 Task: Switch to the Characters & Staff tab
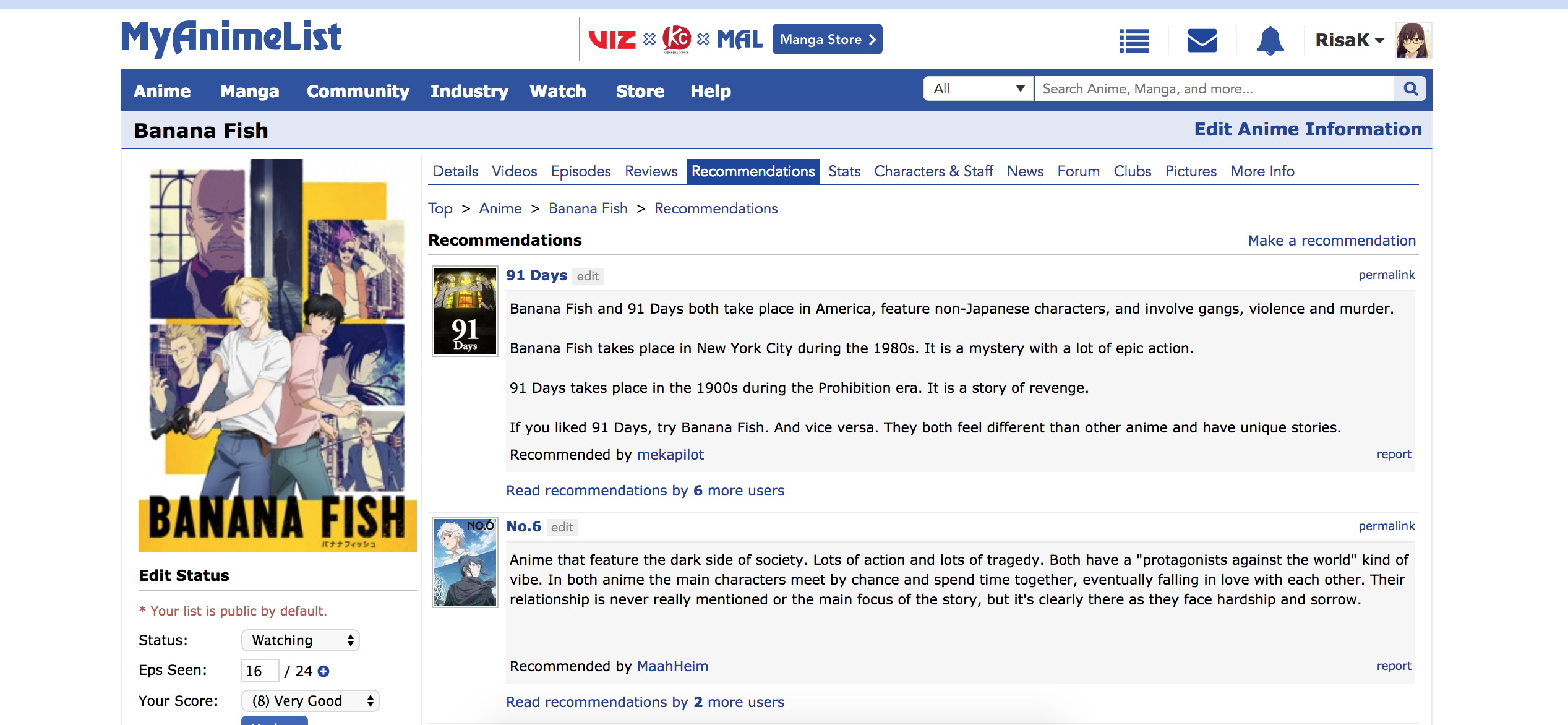[x=933, y=171]
